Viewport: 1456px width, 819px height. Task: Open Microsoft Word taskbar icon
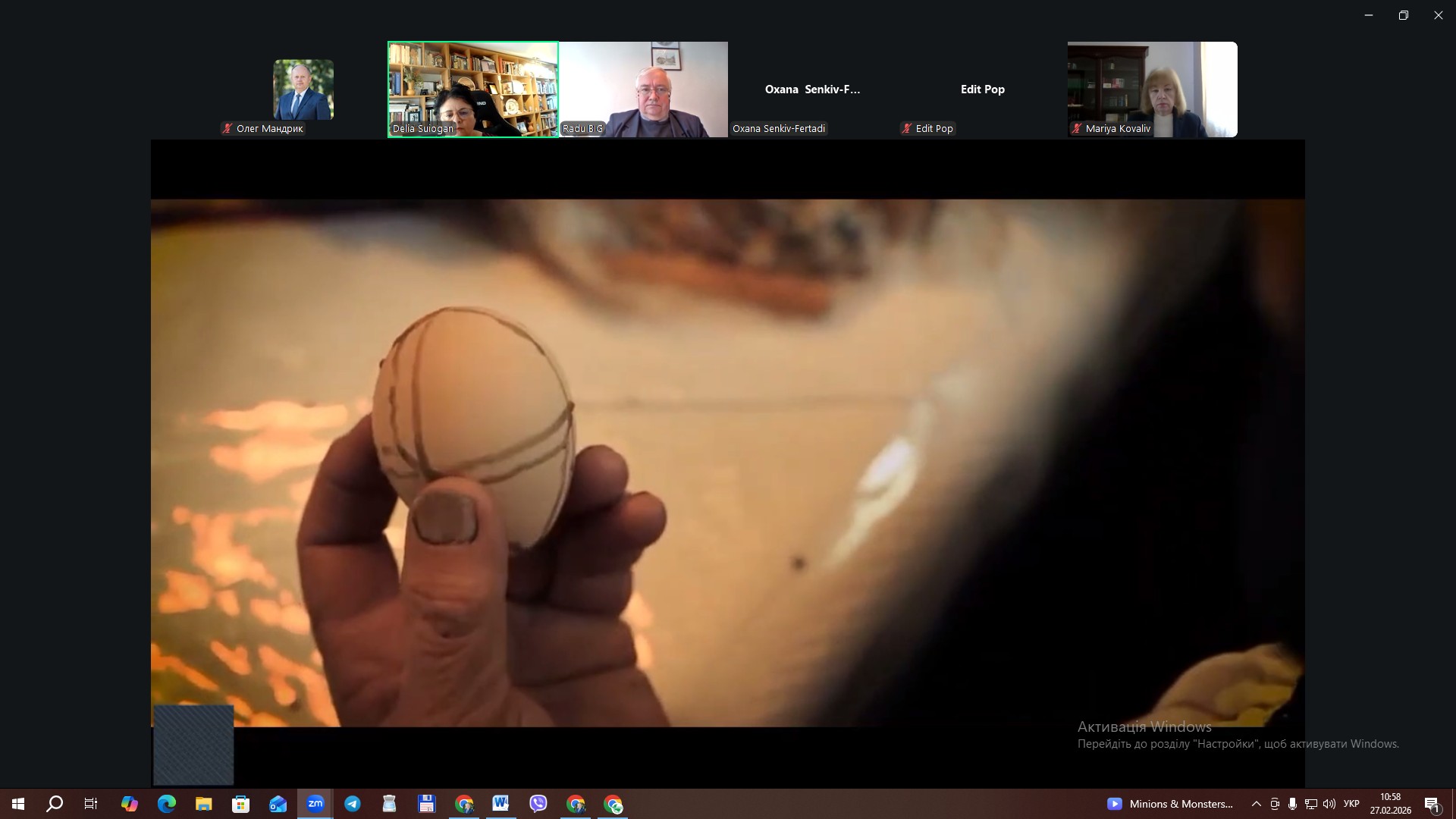pos(500,804)
